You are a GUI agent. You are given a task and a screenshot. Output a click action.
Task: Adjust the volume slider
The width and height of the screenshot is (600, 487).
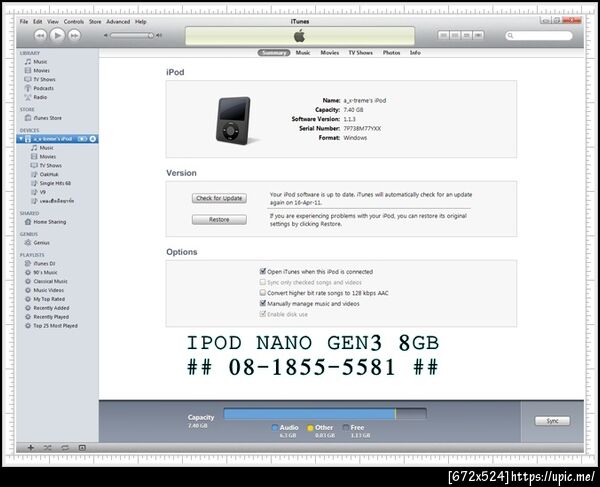[132, 36]
